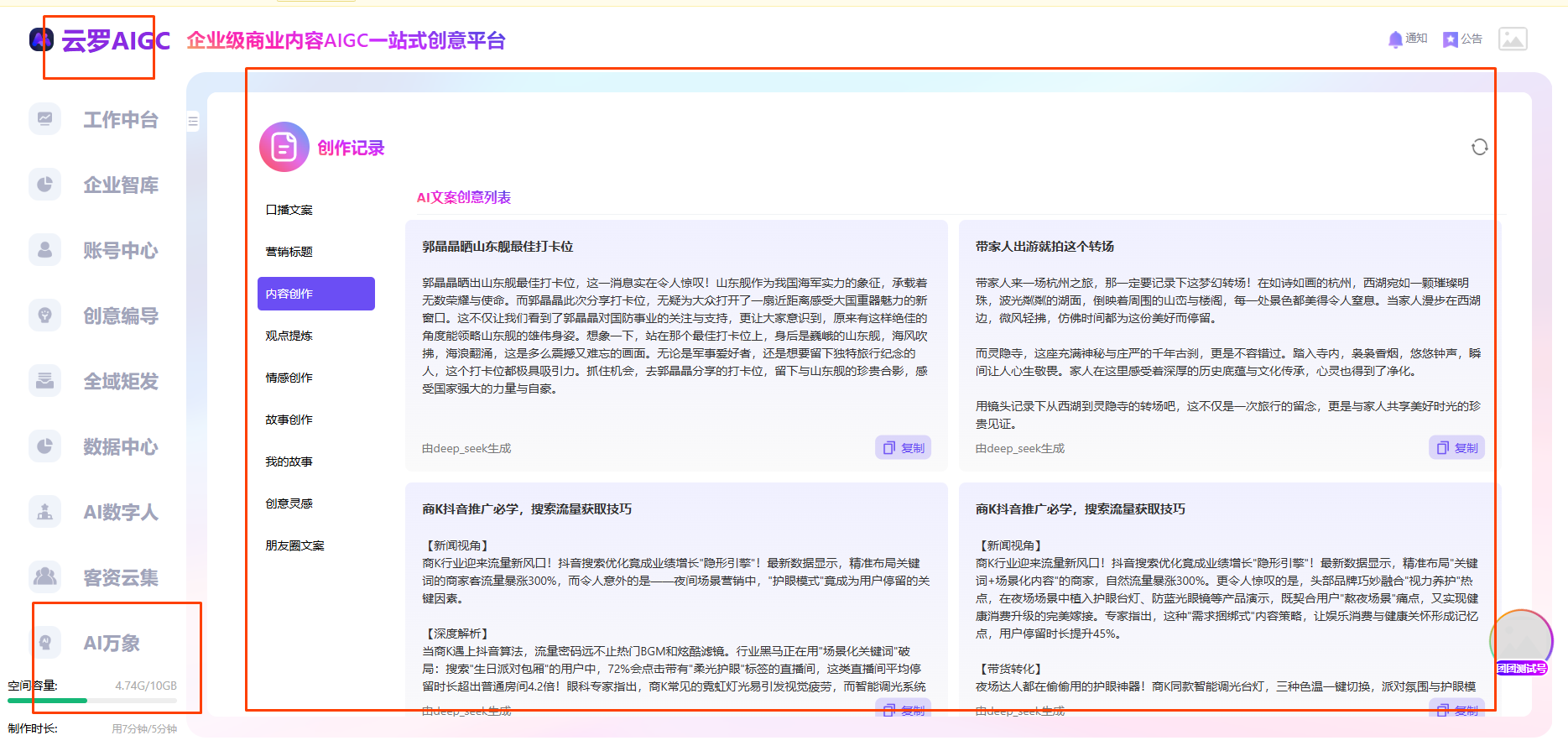Collapse the sidebar with the menu toggle
1568x751 pixels.
(x=193, y=122)
